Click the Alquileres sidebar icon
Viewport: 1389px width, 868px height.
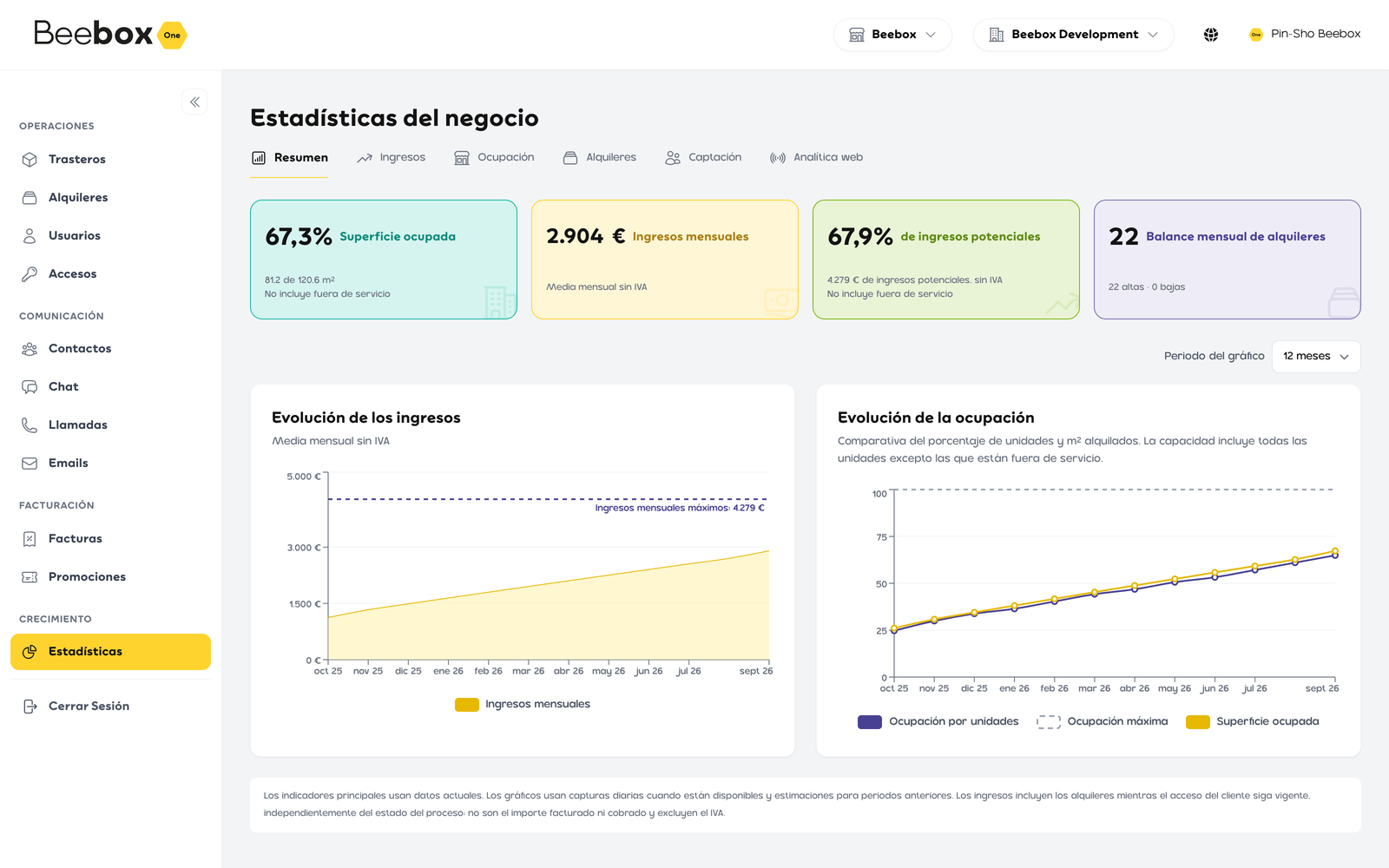coord(30,198)
